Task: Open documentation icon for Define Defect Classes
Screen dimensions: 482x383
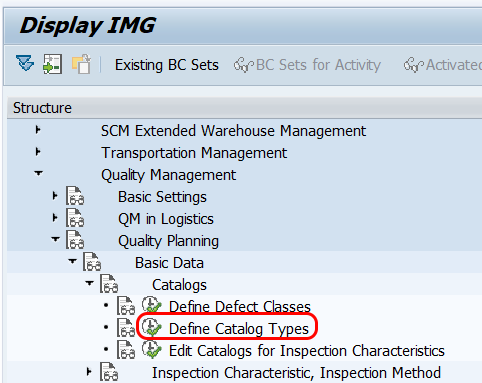Action: pos(126,306)
